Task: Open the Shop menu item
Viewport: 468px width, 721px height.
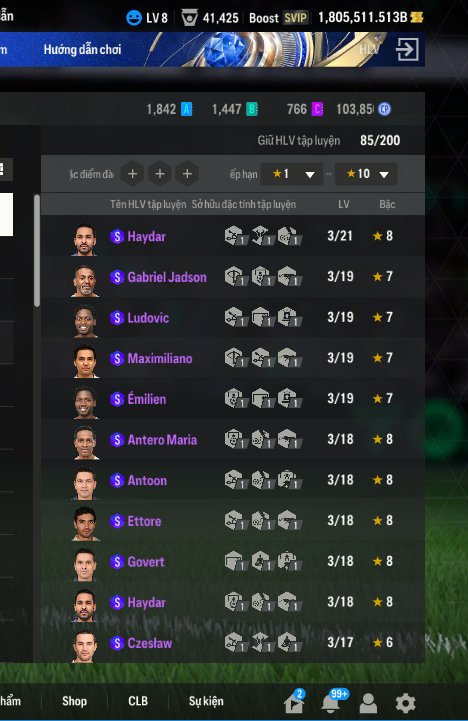Action: click(x=74, y=701)
